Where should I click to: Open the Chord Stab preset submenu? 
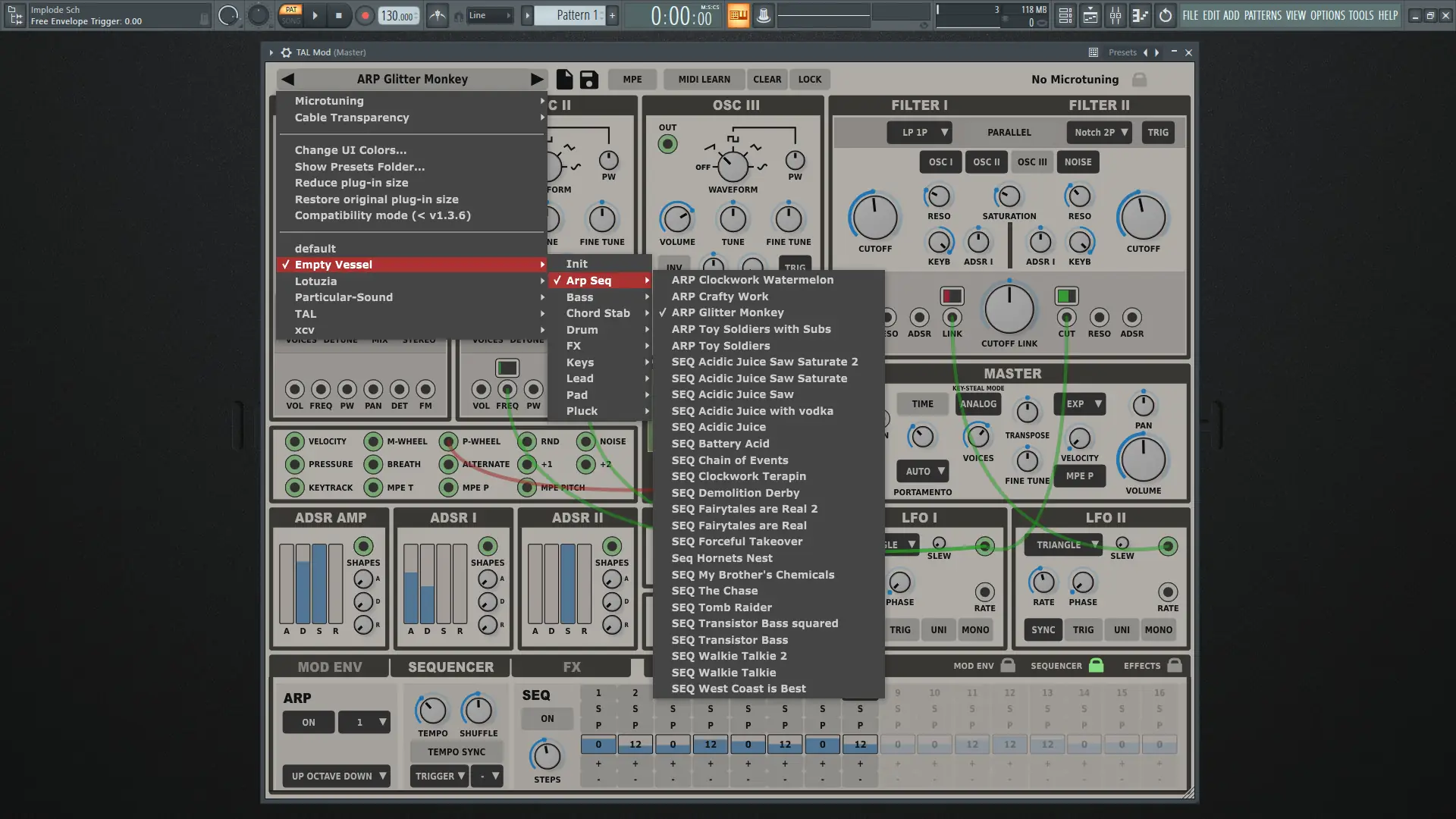tap(598, 313)
